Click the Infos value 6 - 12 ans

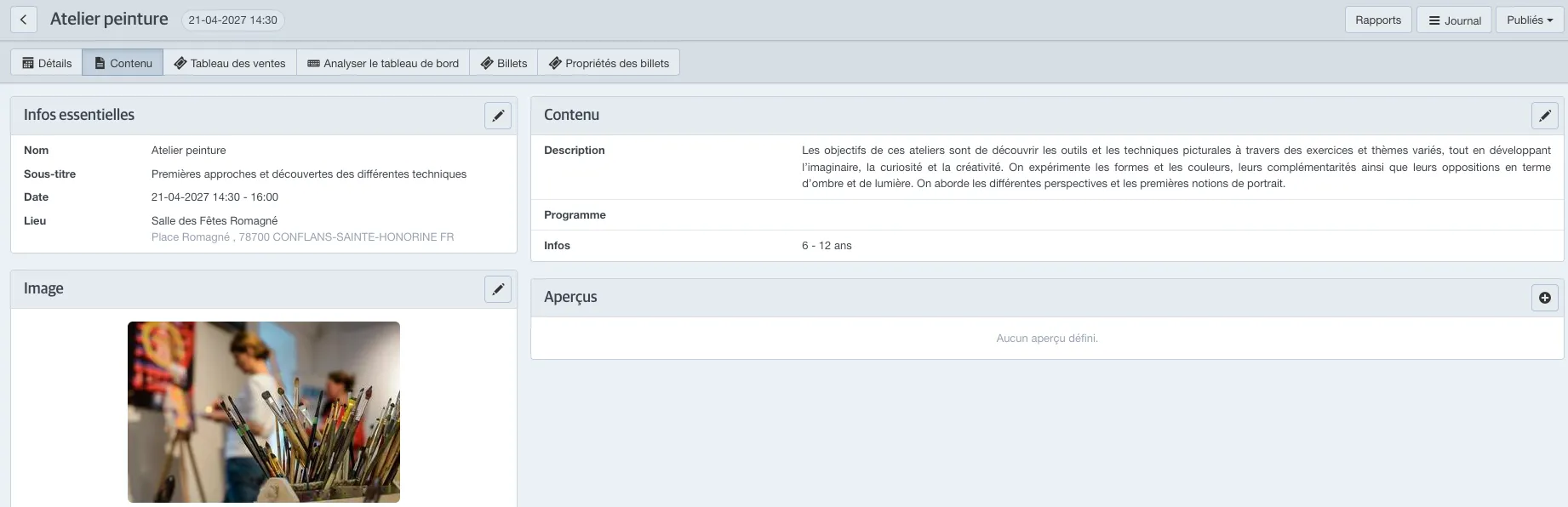coord(827,246)
